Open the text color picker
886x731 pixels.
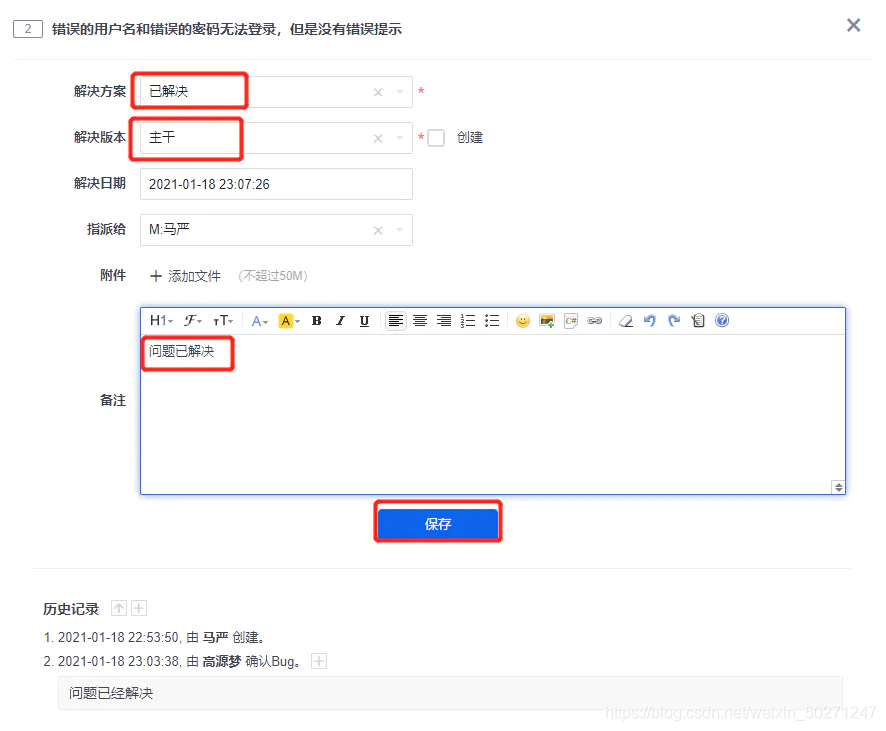pos(259,321)
